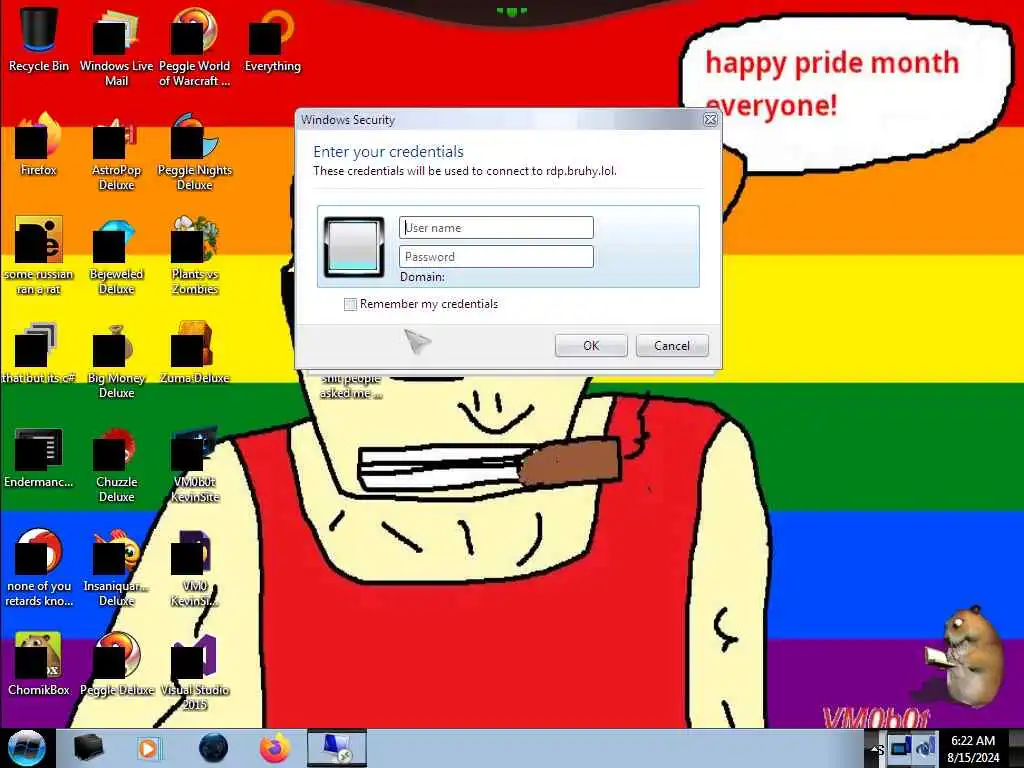Select the Insaniquarium Deluxe desktop icon
This screenshot has width=1024, height=768.
pyautogui.click(x=116, y=568)
